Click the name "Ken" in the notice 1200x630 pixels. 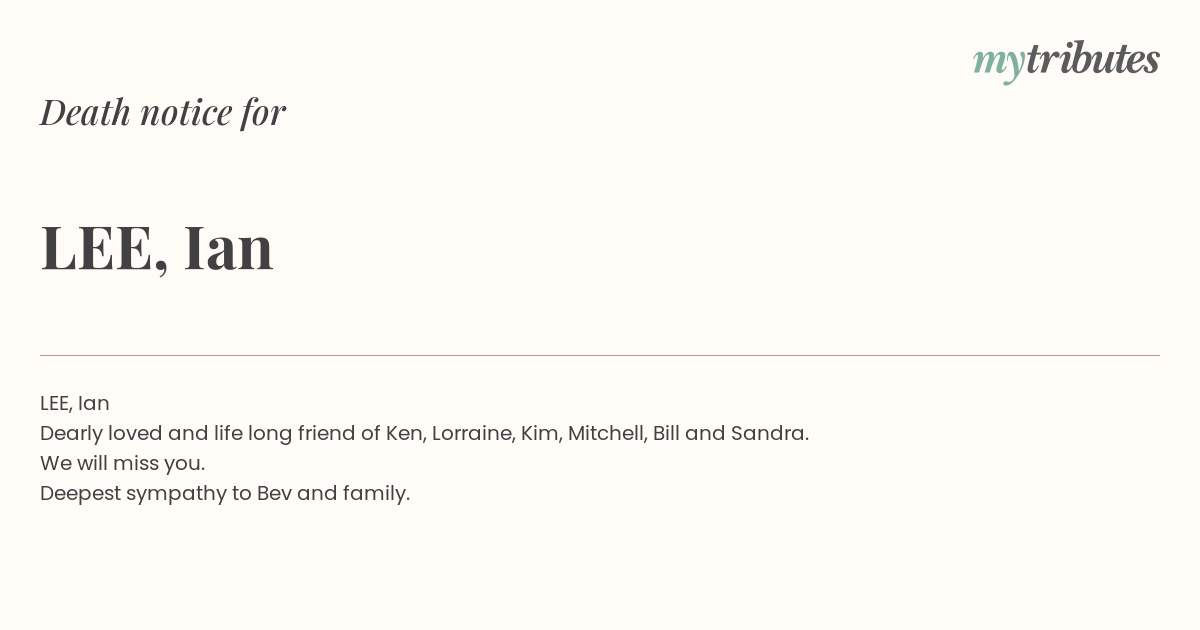coord(405,433)
